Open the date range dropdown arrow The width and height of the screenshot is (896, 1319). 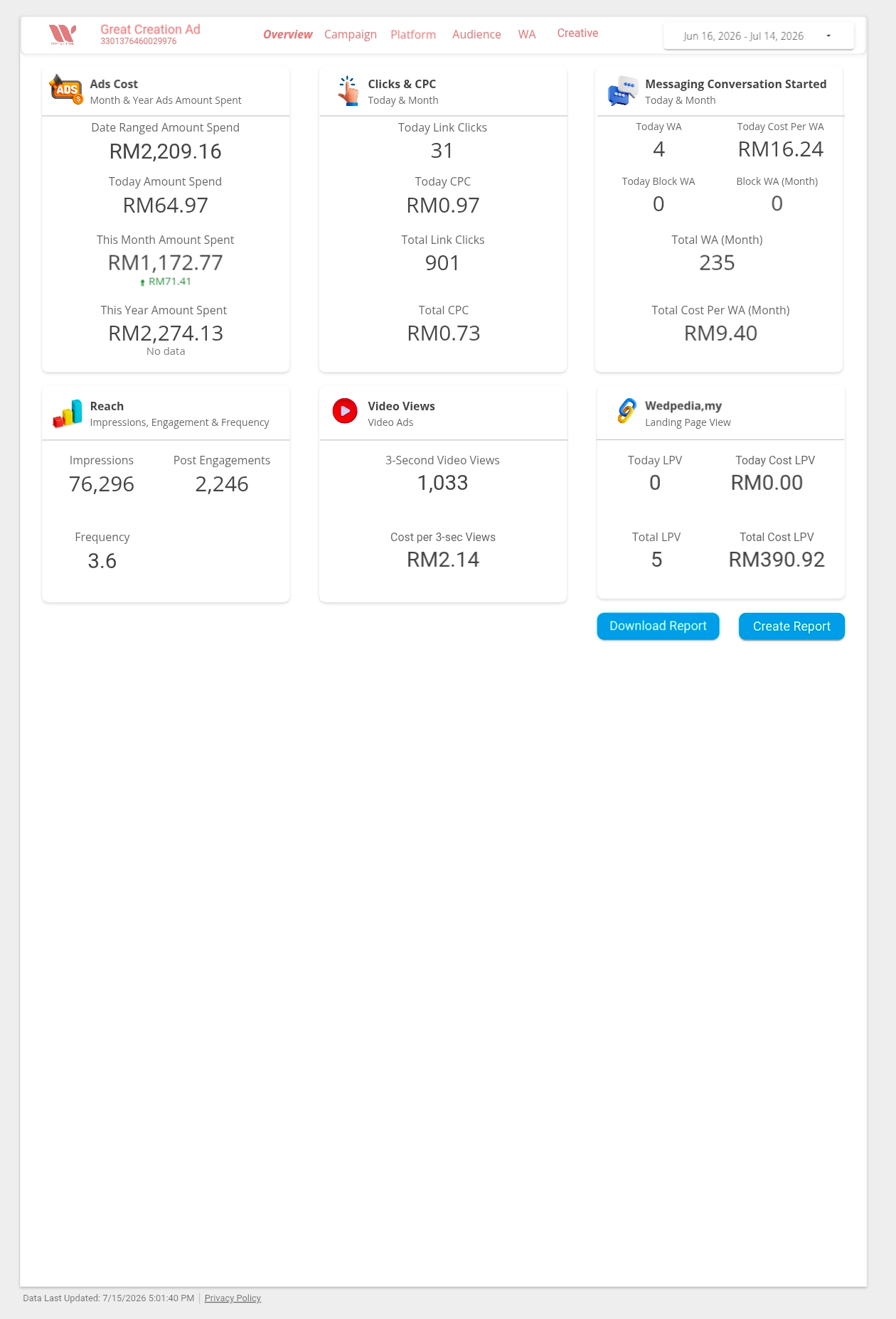(828, 36)
